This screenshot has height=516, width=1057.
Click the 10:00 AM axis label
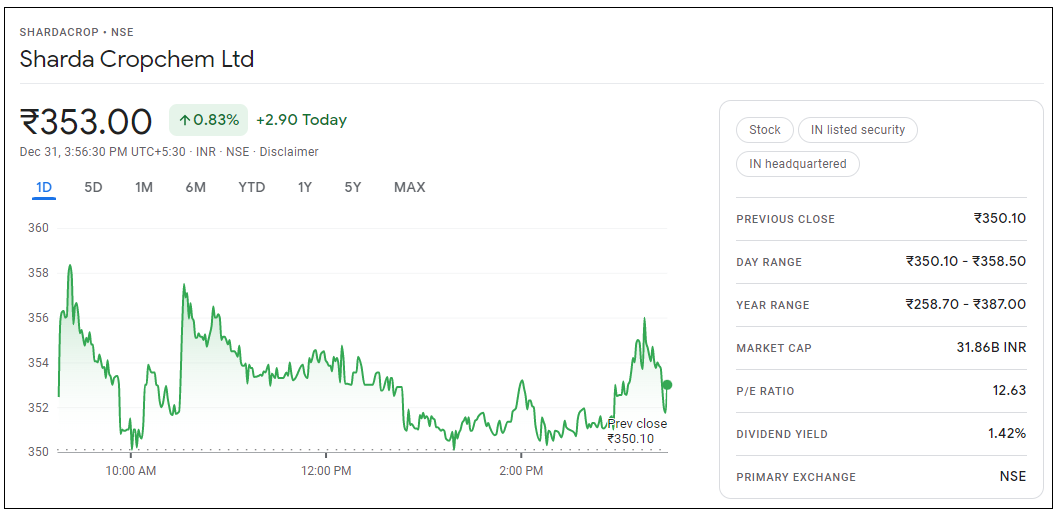pyautogui.click(x=131, y=471)
